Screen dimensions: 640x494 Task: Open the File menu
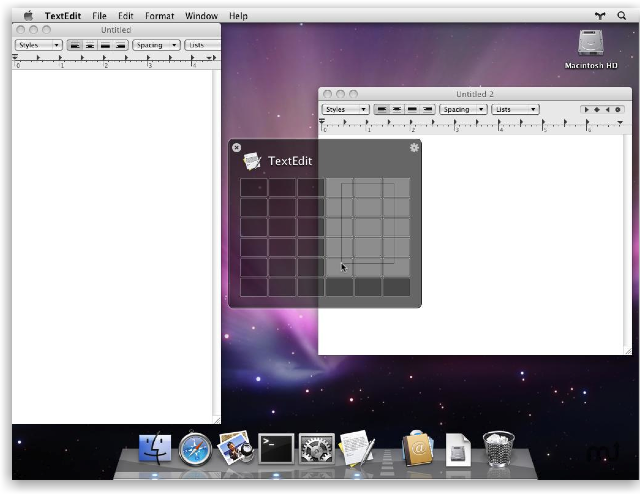pyautogui.click(x=99, y=16)
